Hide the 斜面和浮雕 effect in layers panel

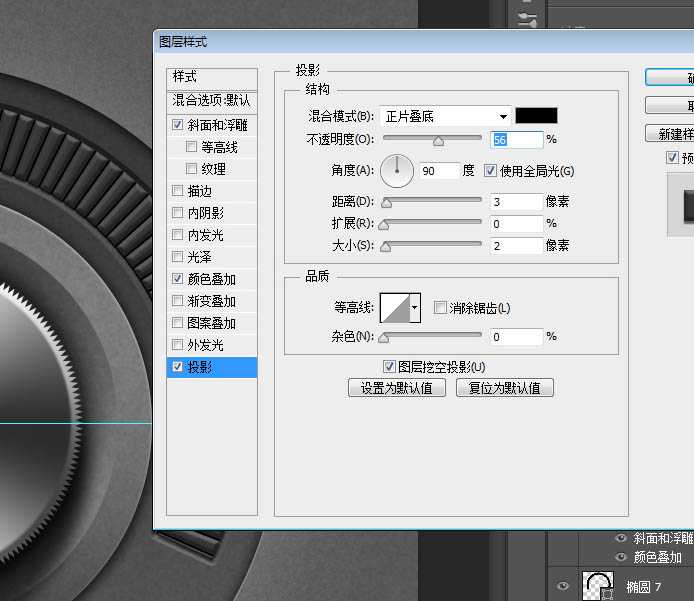[x=621, y=538]
